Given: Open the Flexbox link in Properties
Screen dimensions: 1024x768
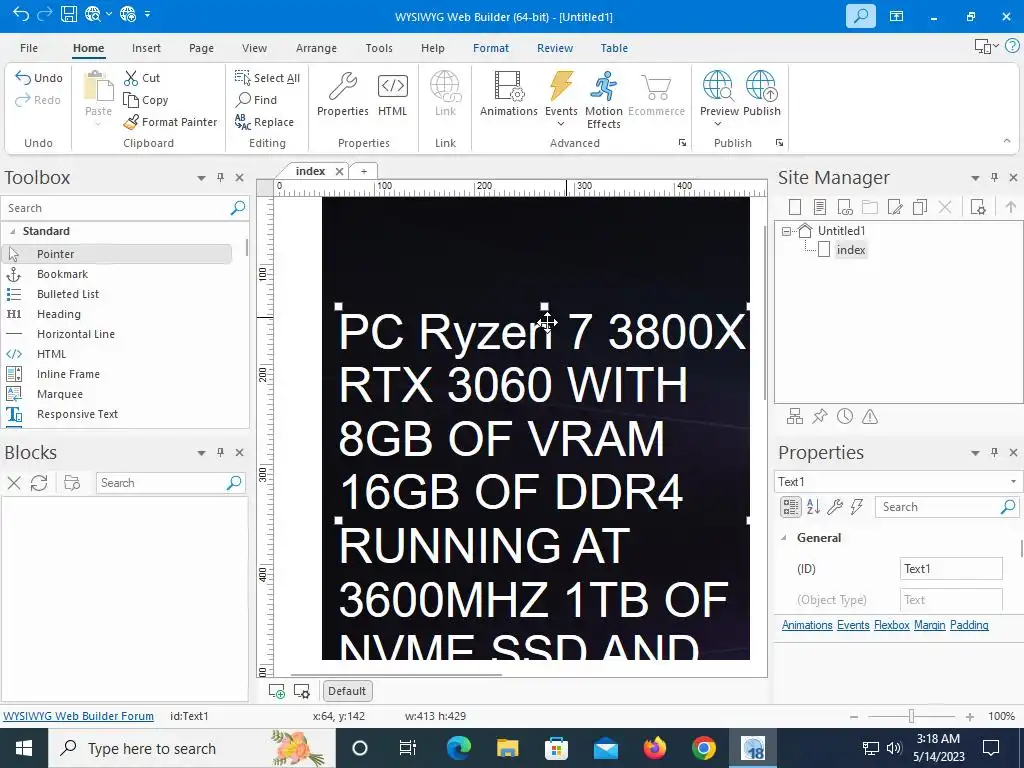Looking at the screenshot, I should pos(891,625).
